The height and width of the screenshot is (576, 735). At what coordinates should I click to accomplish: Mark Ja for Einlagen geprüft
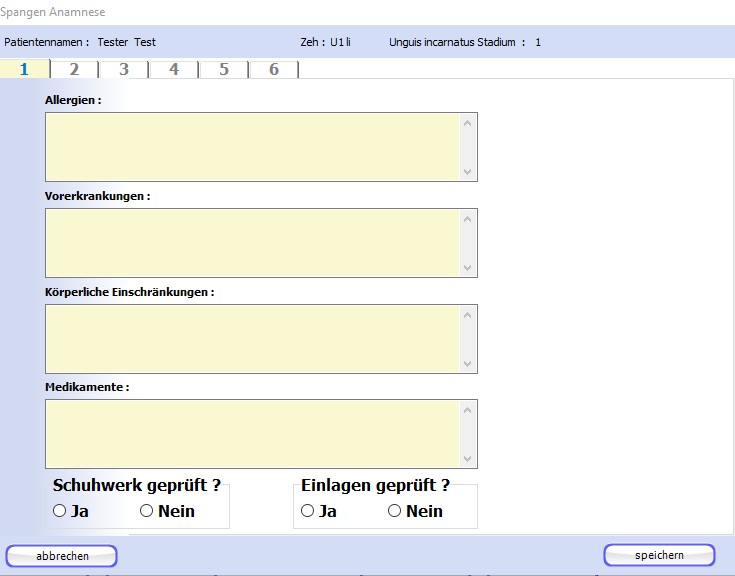307,511
